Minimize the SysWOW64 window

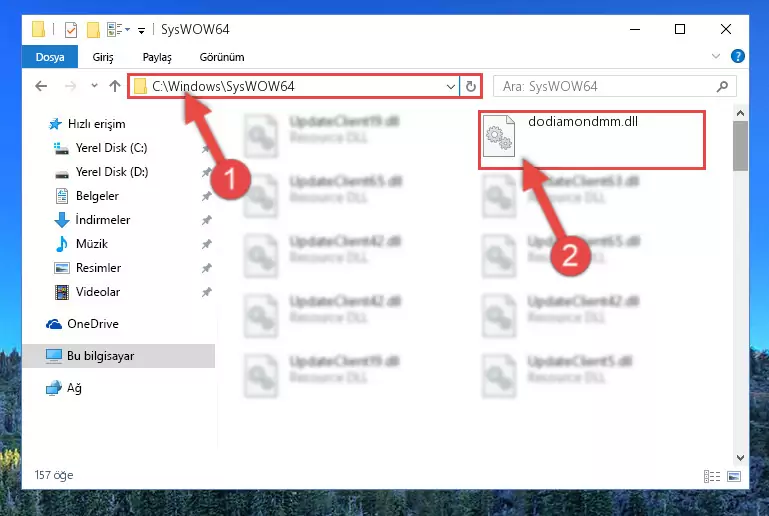tap(635, 29)
